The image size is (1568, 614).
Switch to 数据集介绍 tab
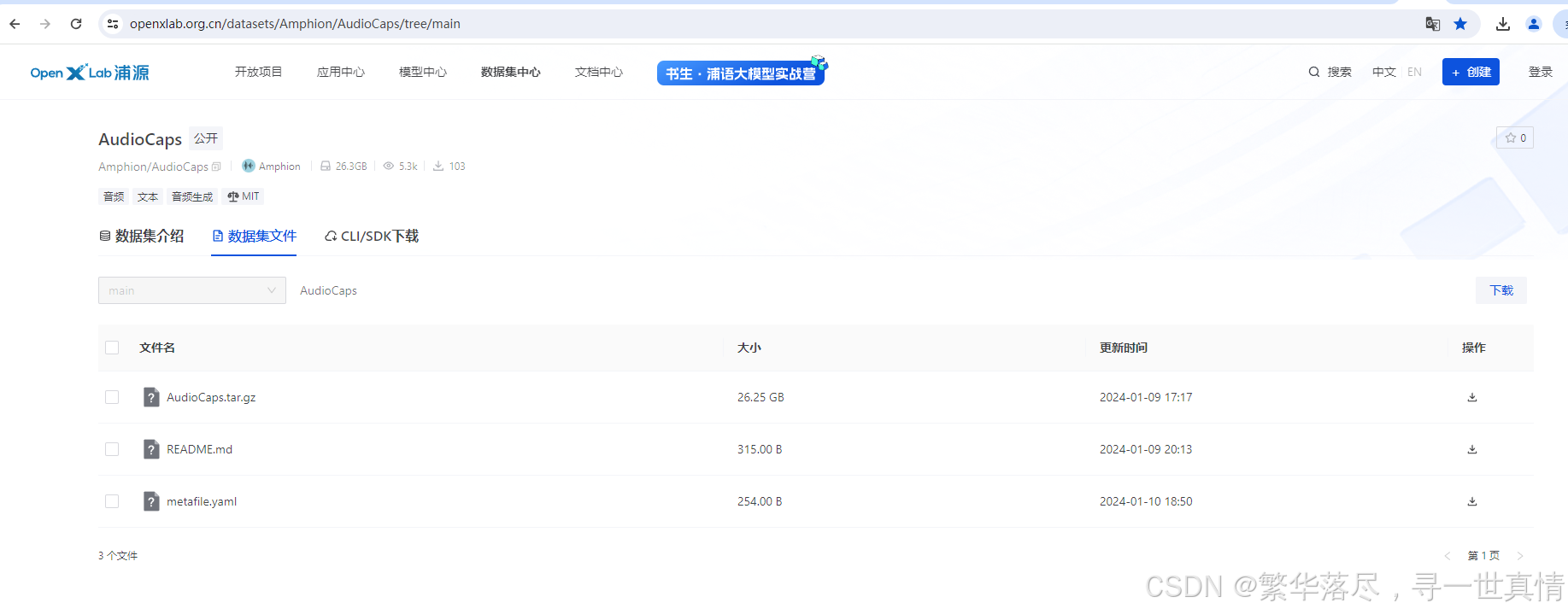tap(142, 237)
